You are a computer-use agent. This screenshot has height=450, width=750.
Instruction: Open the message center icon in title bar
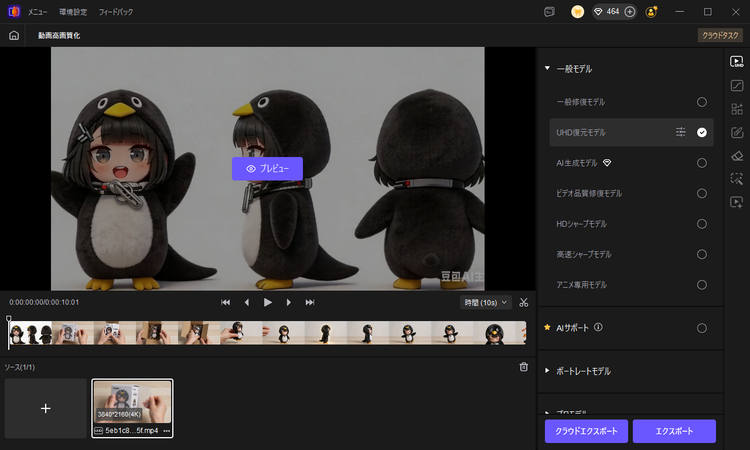point(549,12)
